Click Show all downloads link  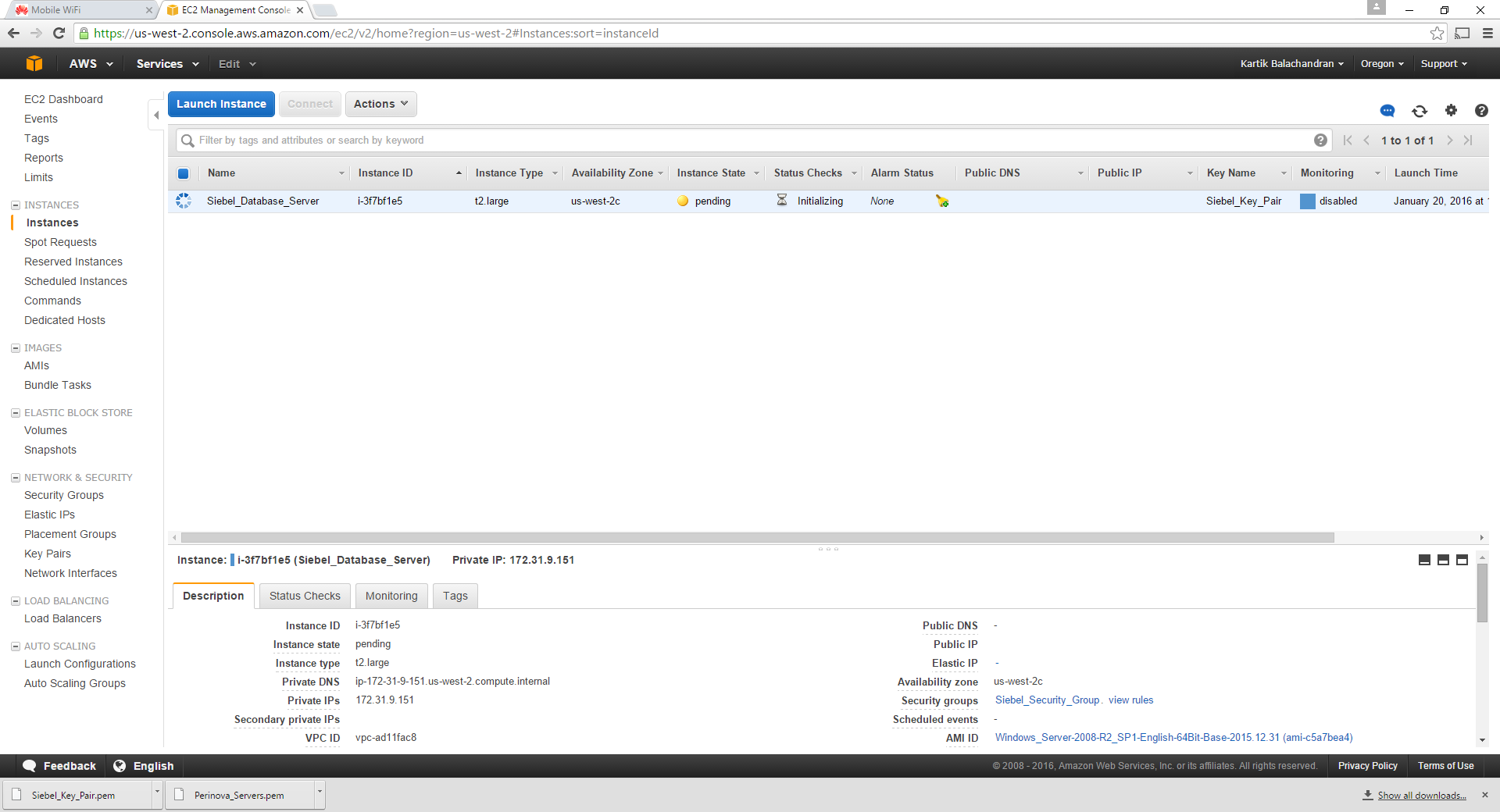[1422, 796]
